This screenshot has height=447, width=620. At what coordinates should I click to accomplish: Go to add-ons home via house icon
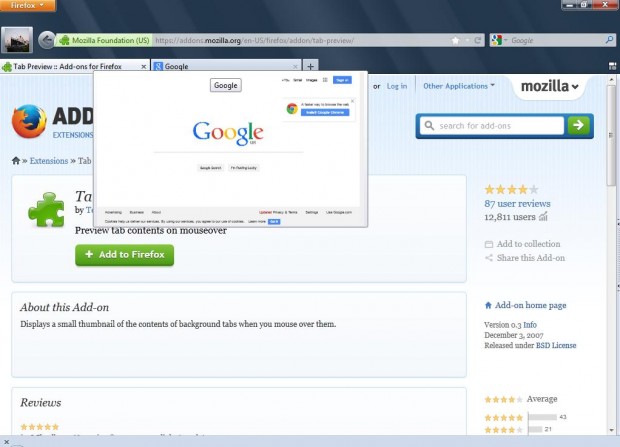click(x=16, y=161)
